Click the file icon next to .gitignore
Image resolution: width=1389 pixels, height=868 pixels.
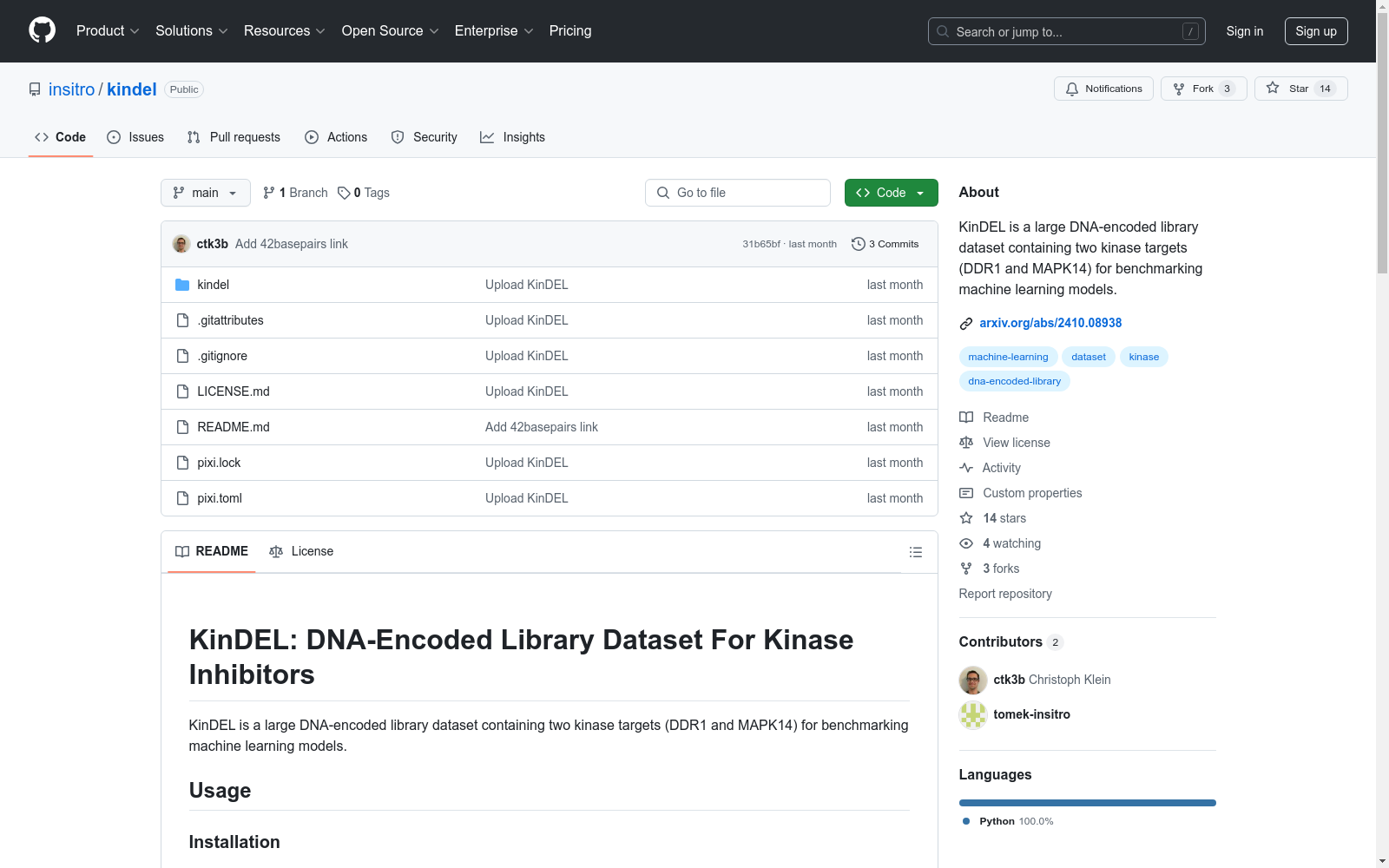182,356
